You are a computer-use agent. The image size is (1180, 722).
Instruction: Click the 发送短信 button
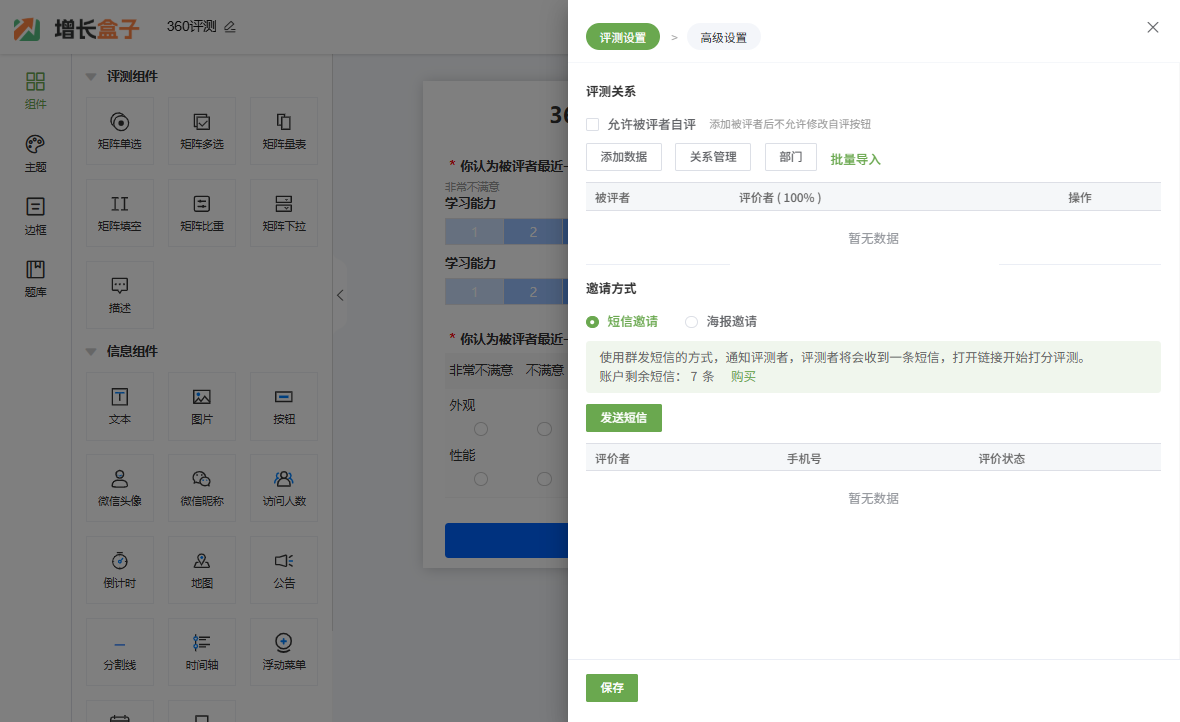624,418
